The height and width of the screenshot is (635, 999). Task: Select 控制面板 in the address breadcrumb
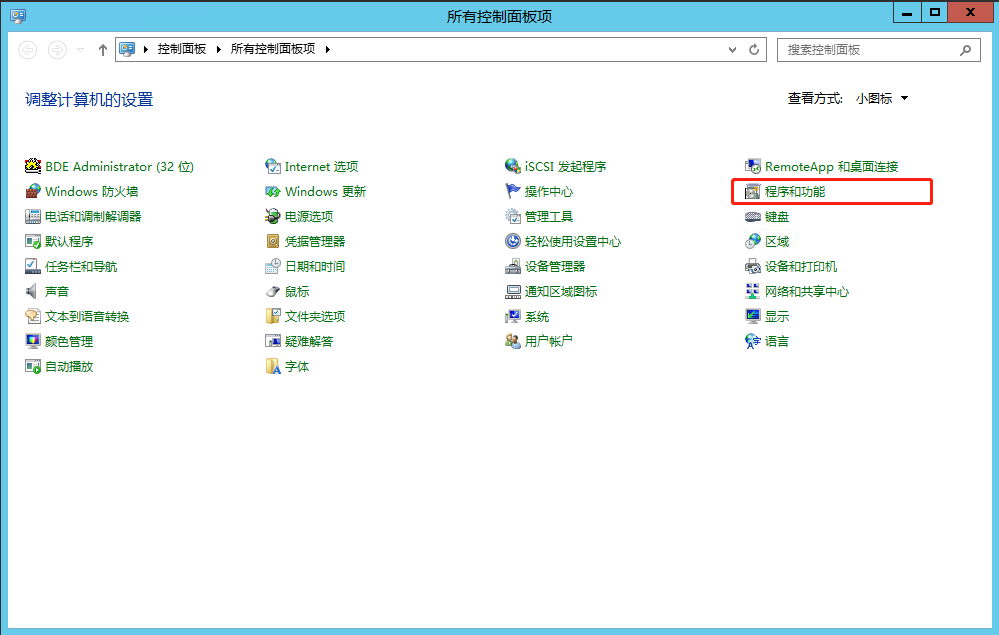(x=181, y=49)
